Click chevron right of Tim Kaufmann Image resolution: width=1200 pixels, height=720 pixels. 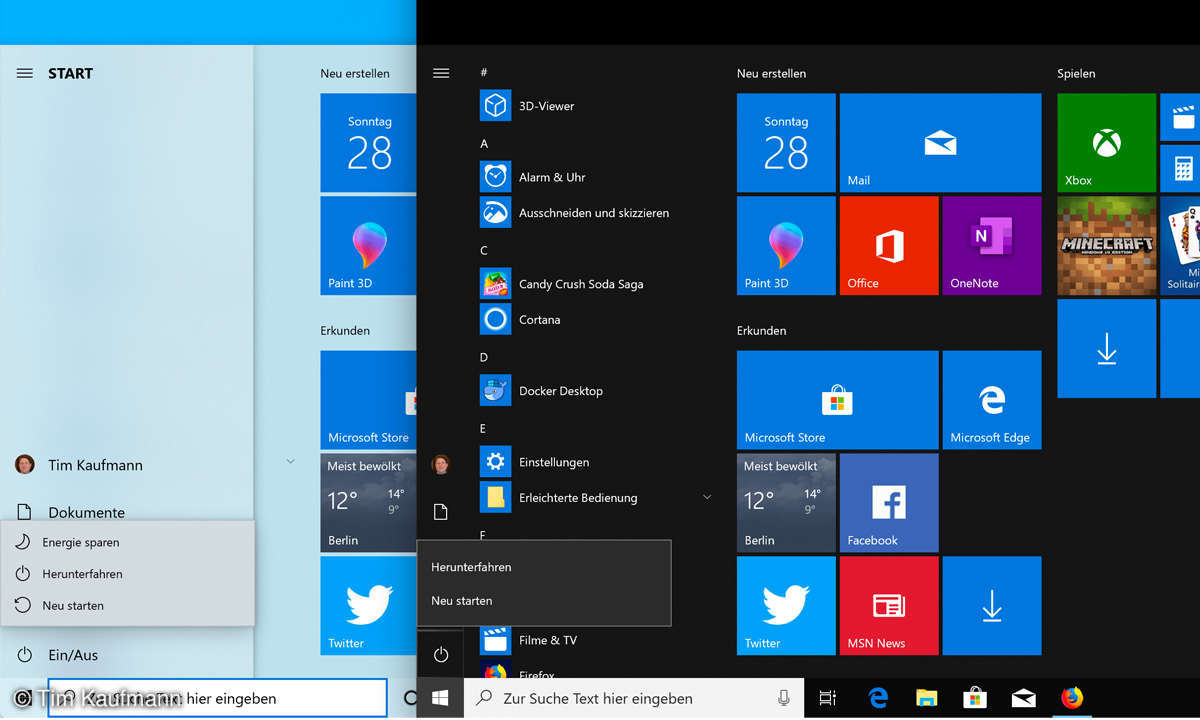pyautogui.click(x=290, y=462)
